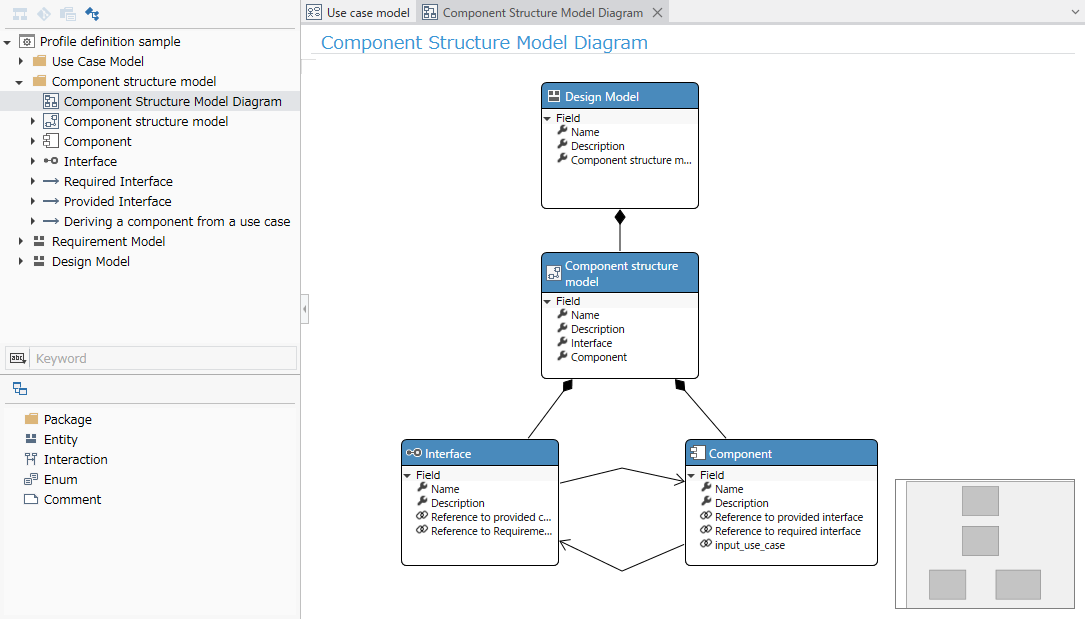Choose Package from the palette
This screenshot has height=619, width=1085.
(68, 419)
